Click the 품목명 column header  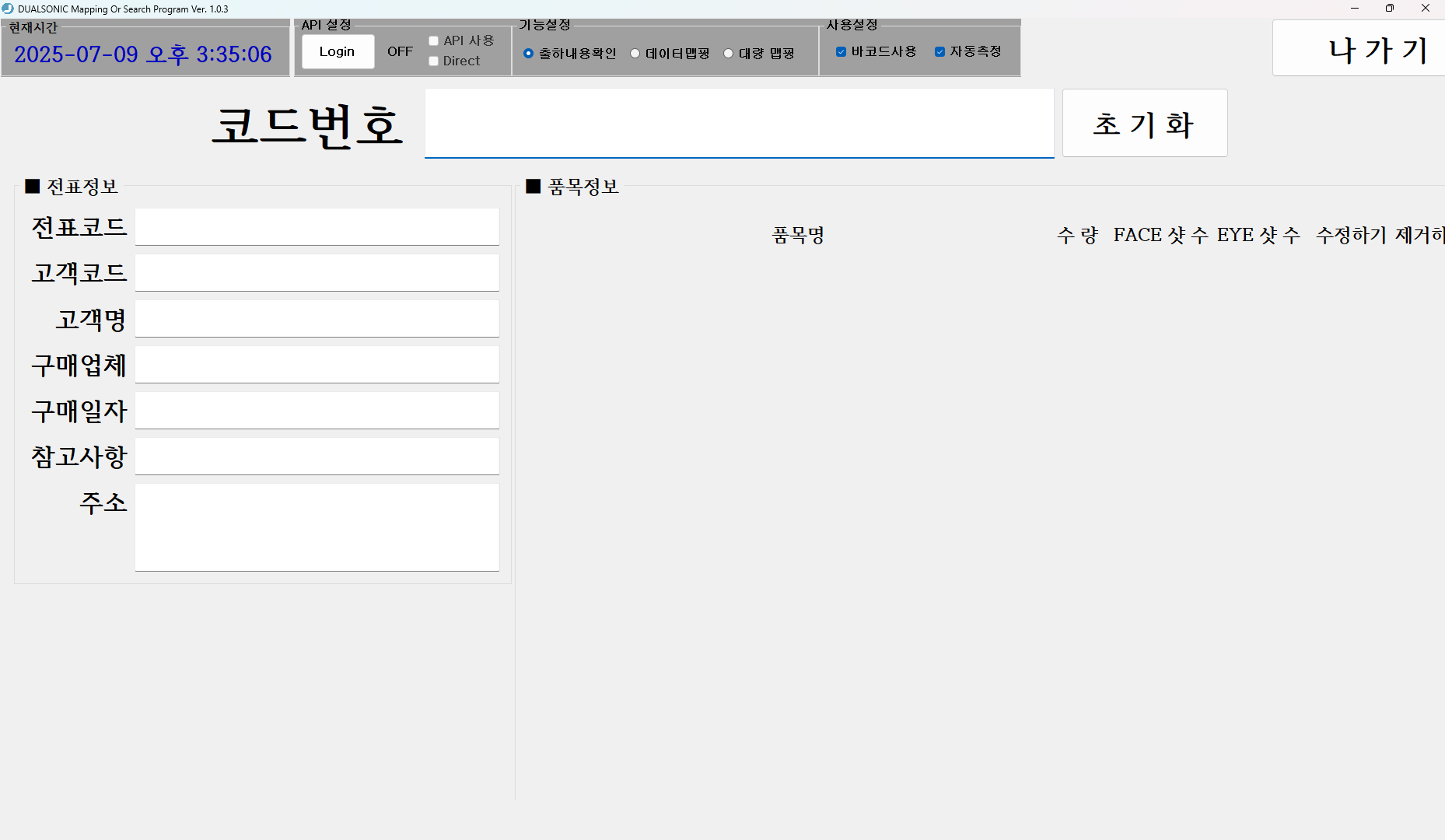point(797,234)
